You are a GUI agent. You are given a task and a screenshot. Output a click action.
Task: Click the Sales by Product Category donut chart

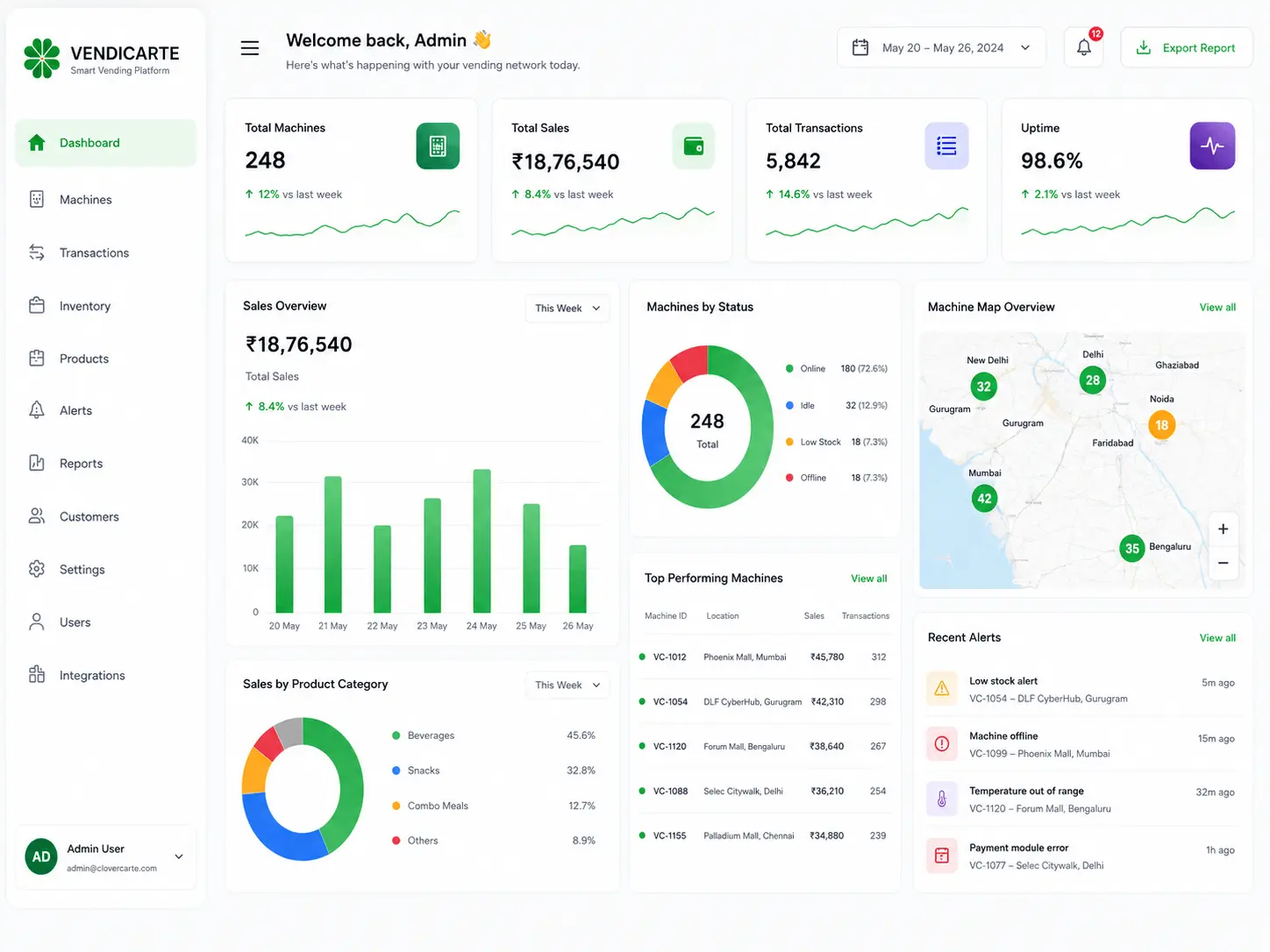click(303, 789)
